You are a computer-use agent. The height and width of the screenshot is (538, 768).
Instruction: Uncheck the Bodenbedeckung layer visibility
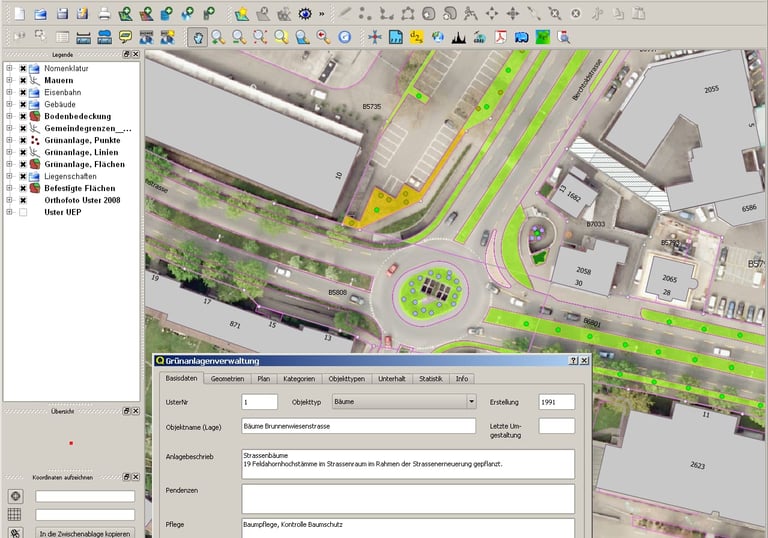click(x=23, y=116)
